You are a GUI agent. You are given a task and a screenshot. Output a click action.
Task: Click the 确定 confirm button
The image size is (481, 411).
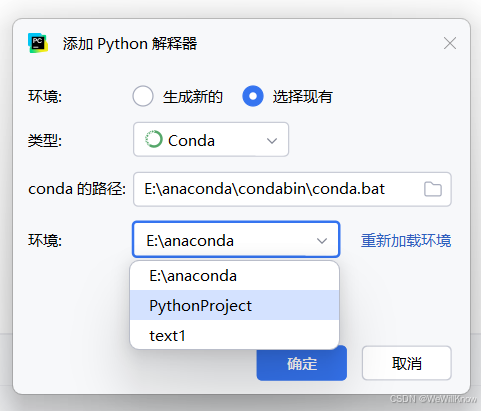coord(302,363)
